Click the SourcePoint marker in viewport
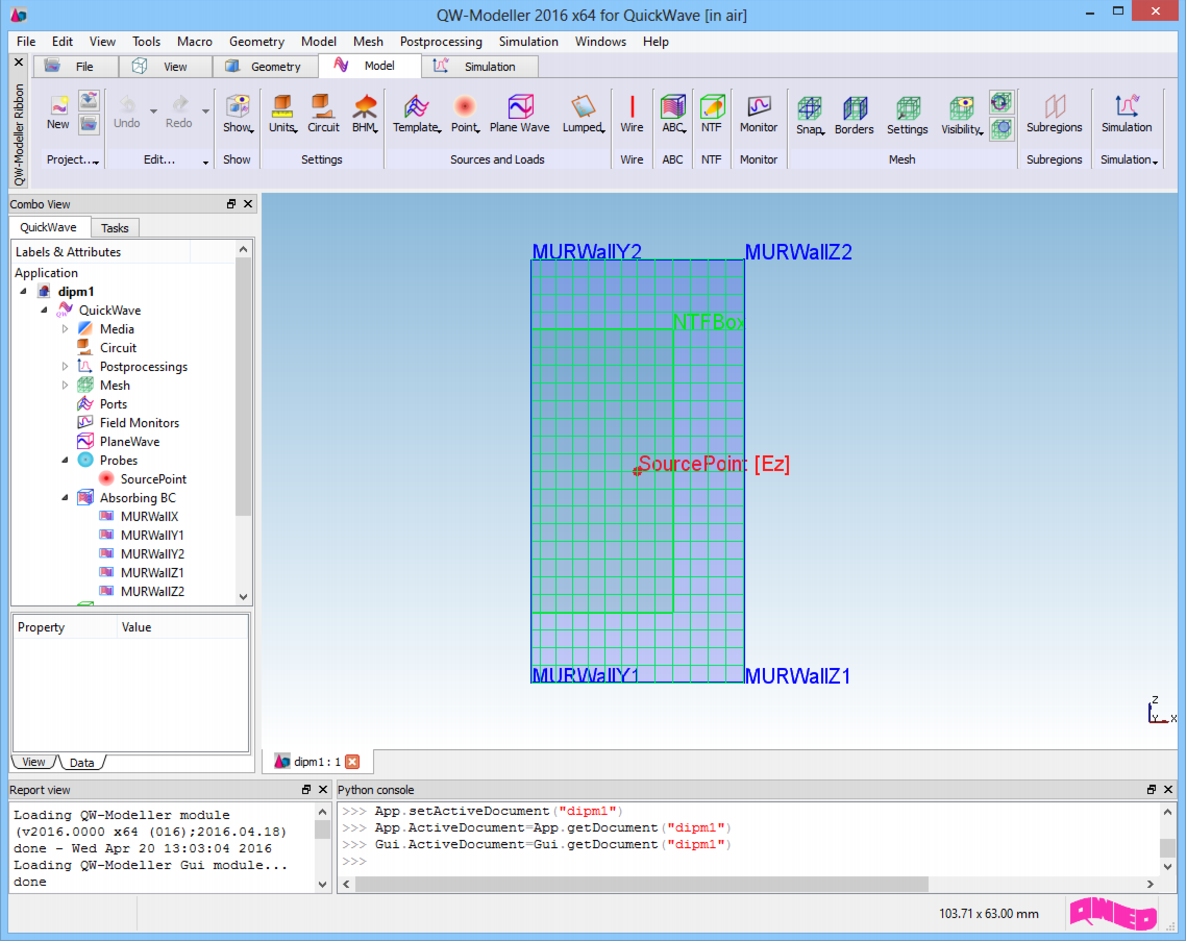 (x=637, y=471)
